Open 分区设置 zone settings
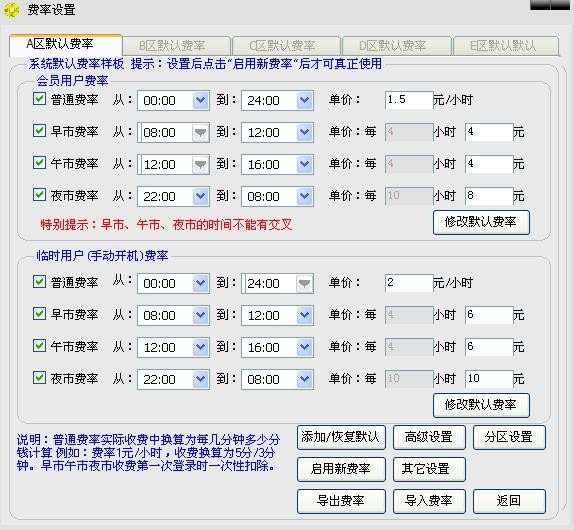 (x=509, y=437)
